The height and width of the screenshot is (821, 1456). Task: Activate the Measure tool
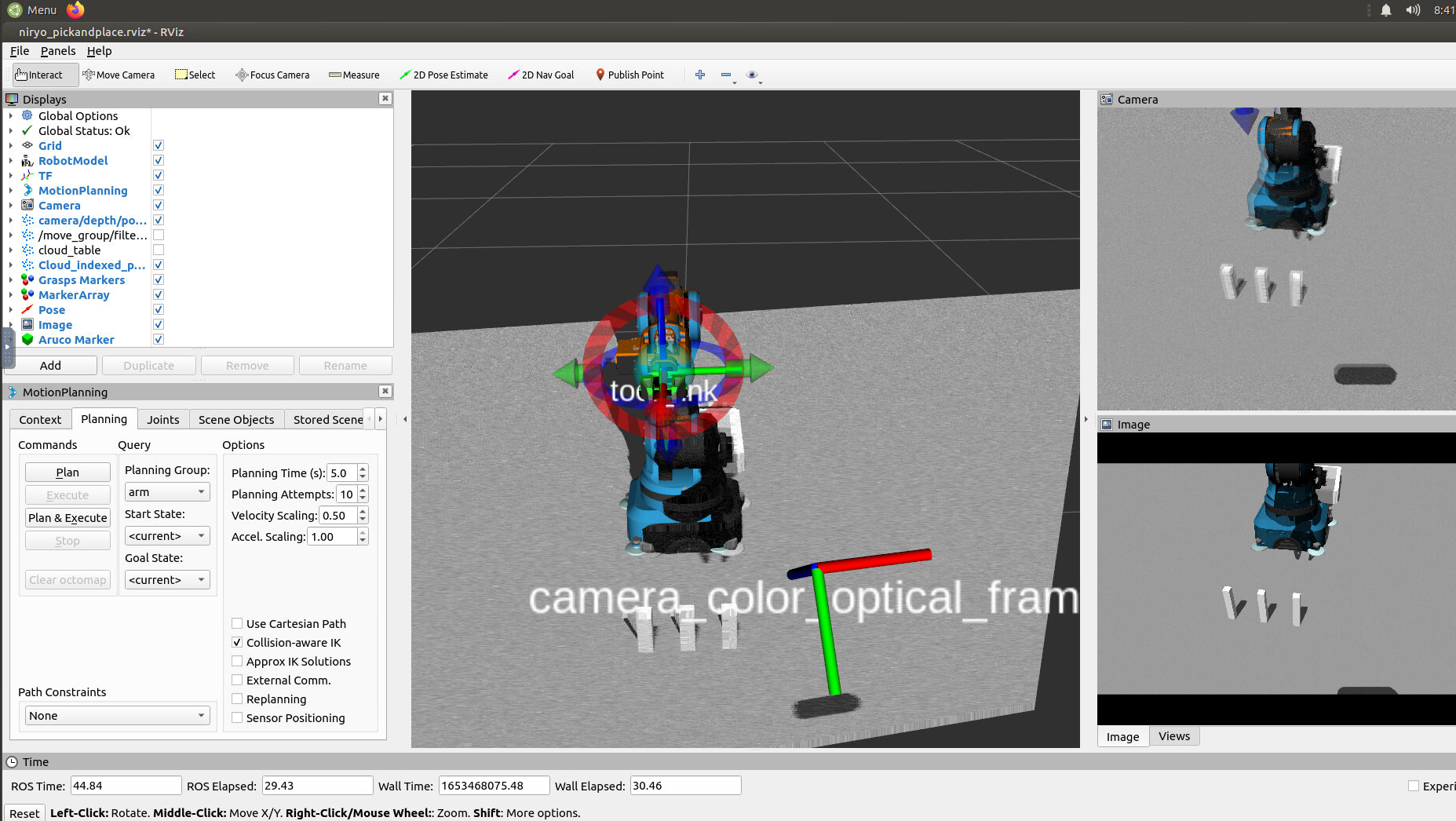pos(354,75)
